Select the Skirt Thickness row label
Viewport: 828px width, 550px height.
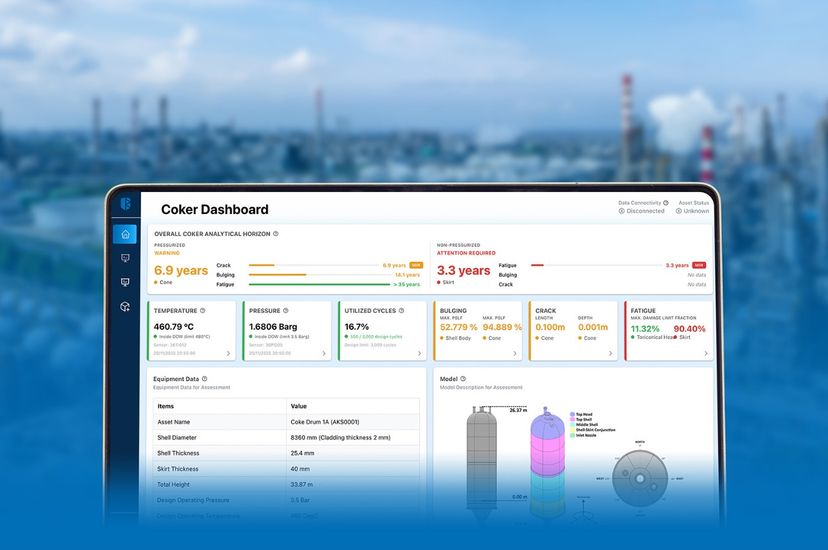coord(178,469)
